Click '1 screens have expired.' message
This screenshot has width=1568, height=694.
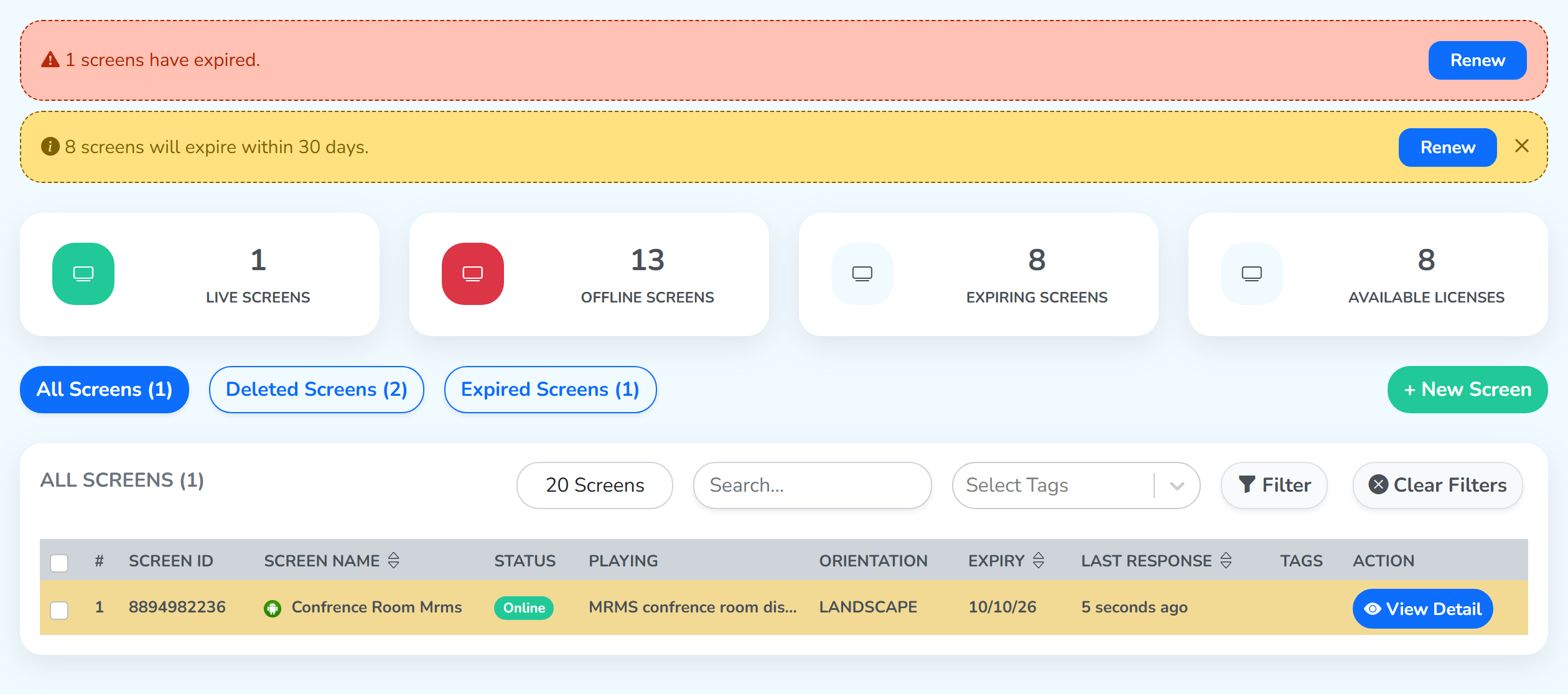click(163, 60)
